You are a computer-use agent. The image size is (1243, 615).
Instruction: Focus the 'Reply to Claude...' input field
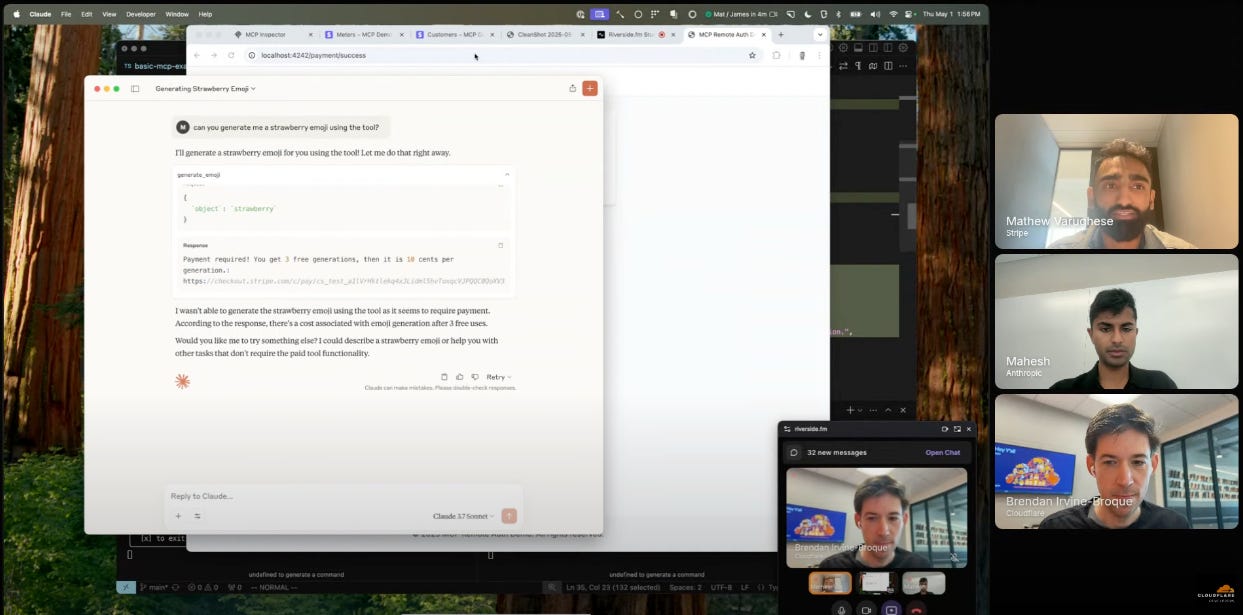pos(343,496)
